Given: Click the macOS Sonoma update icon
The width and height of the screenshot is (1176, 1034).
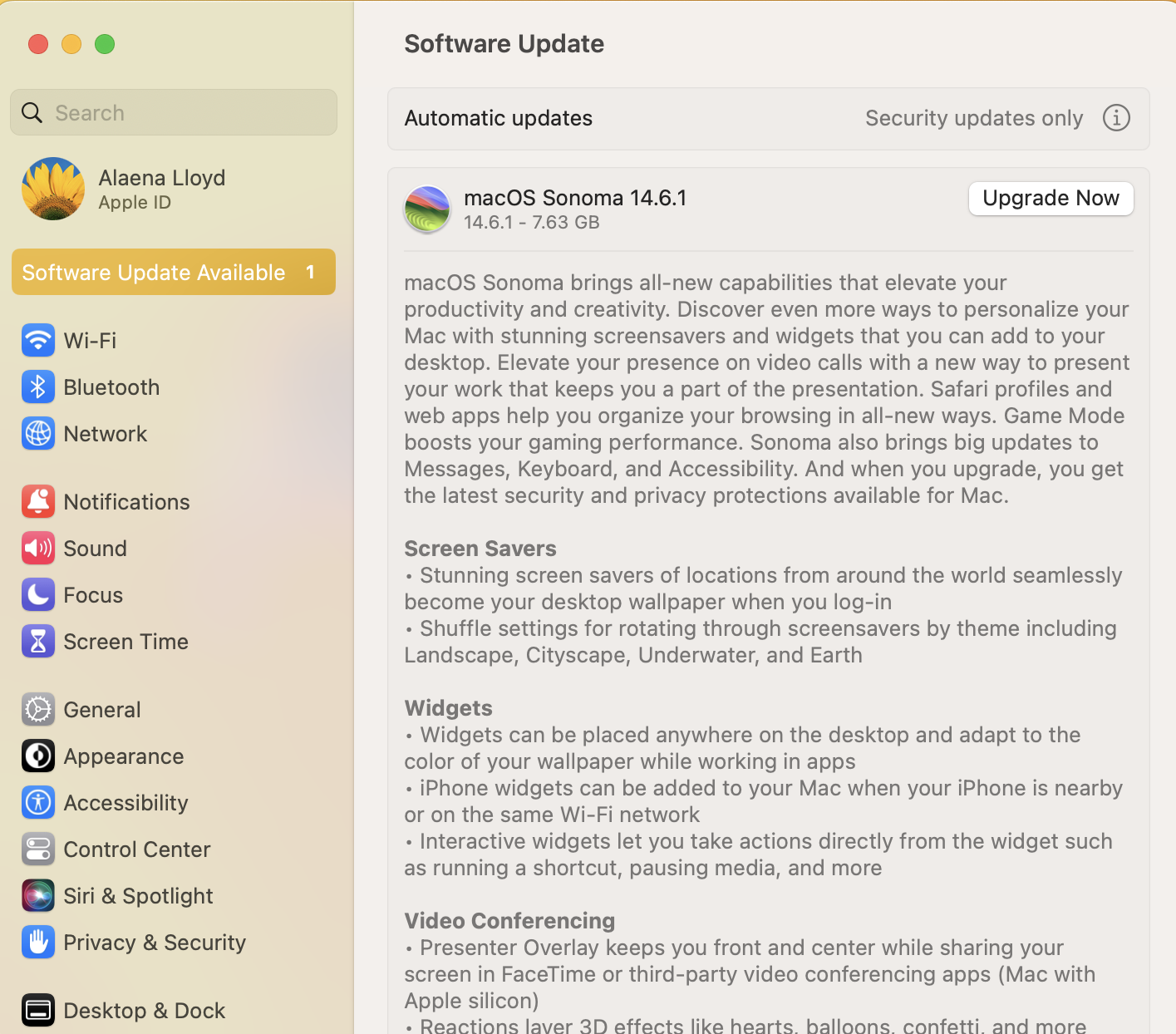Looking at the screenshot, I should [427, 209].
